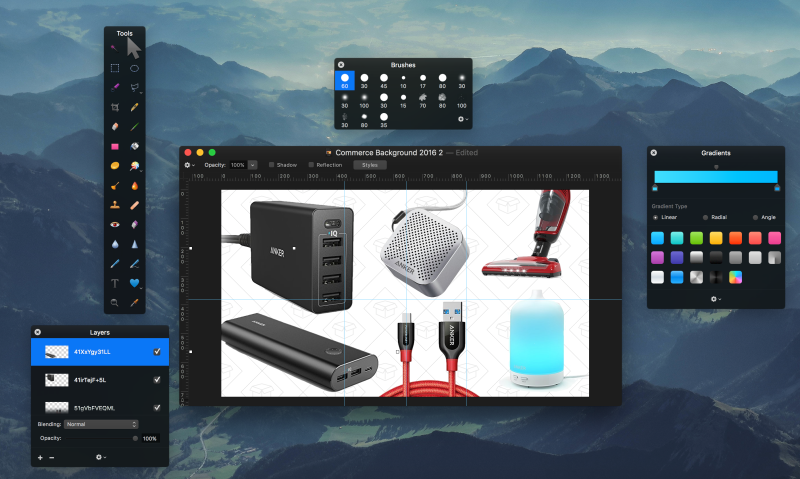
Task: Toggle visibility of layer 41XxYgy31LL
Action: (157, 351)
